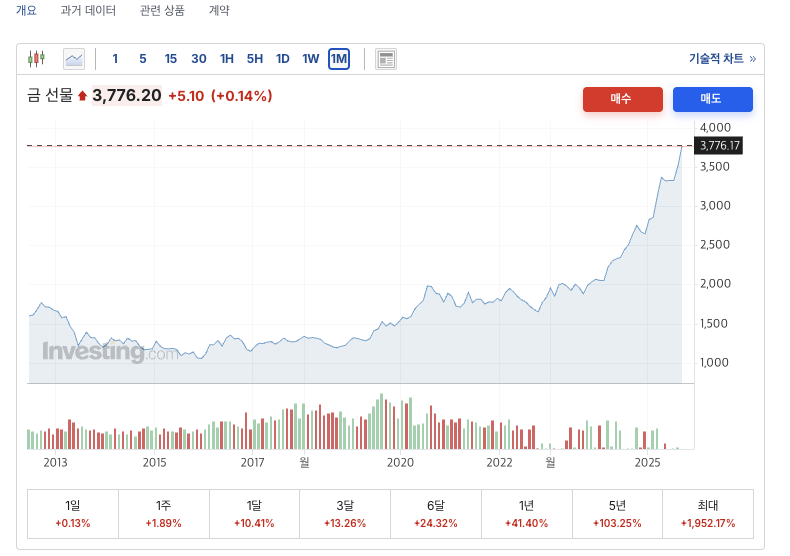Select the 5년 performance range
Screen dimensions: 790x556
point(617,513)
